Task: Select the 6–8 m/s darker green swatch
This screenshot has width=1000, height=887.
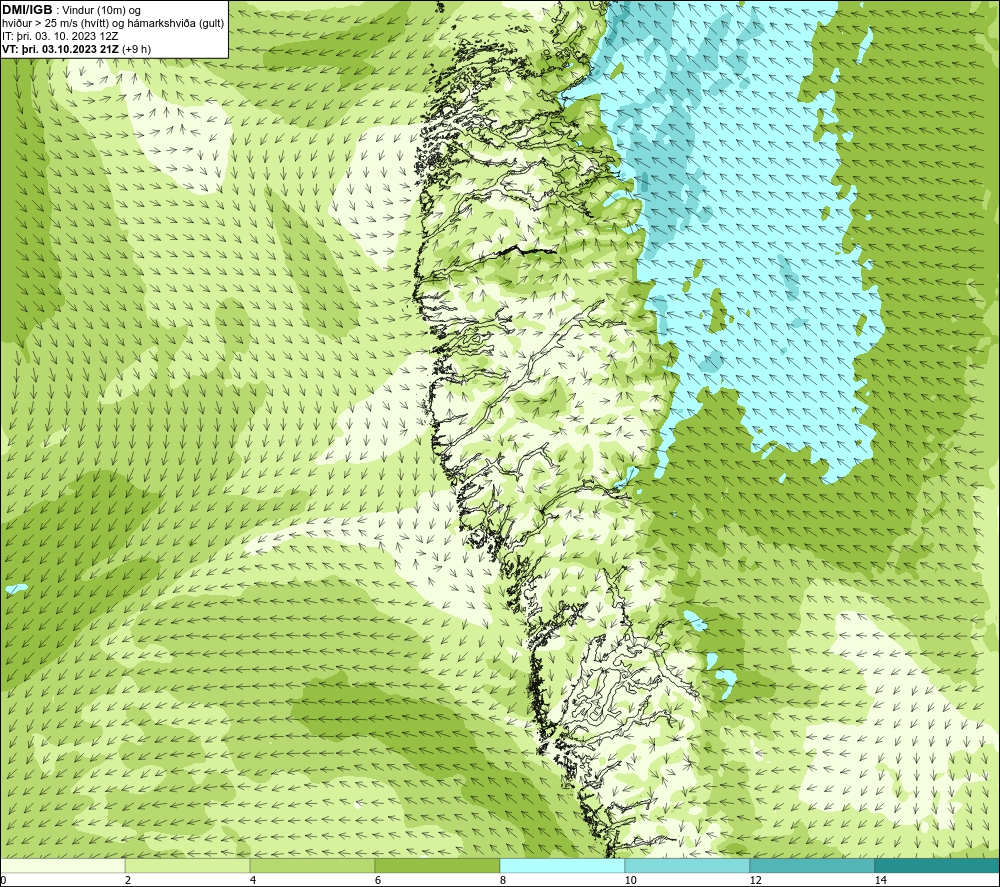Action: click(x=438, y=865)
